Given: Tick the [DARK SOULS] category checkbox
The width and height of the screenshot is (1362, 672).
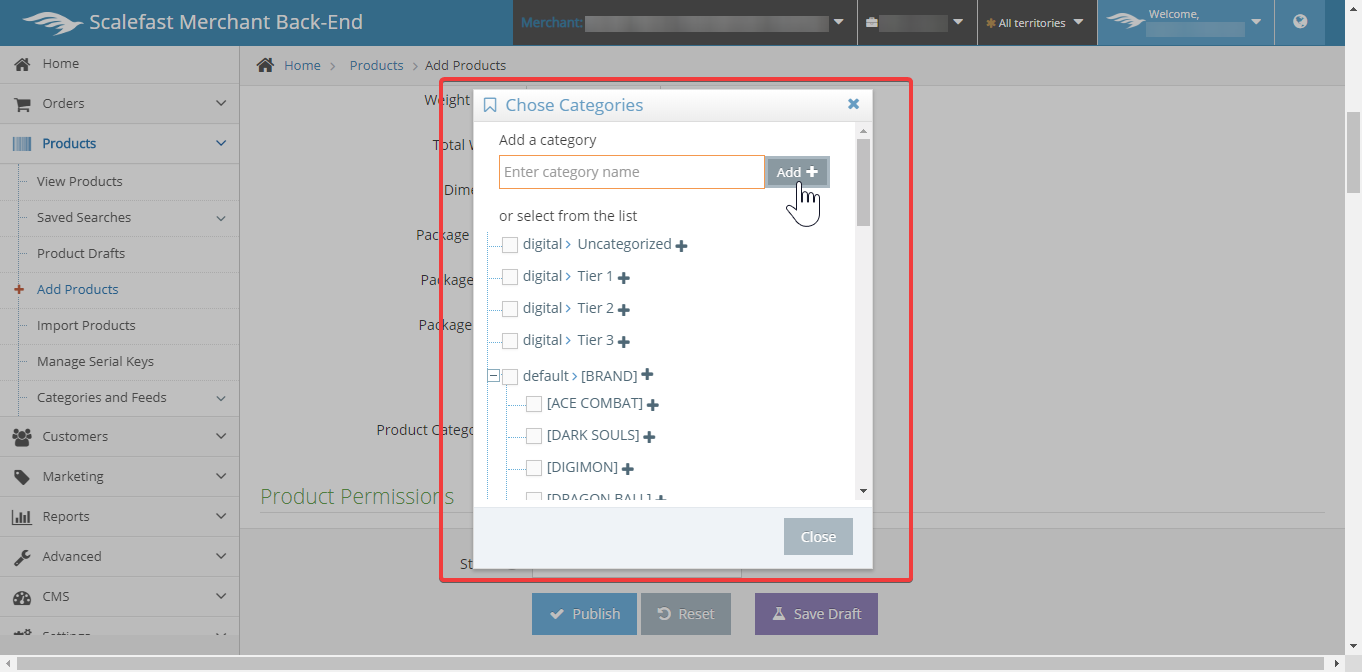Looking at the screenshot, I should pos(534,436).
